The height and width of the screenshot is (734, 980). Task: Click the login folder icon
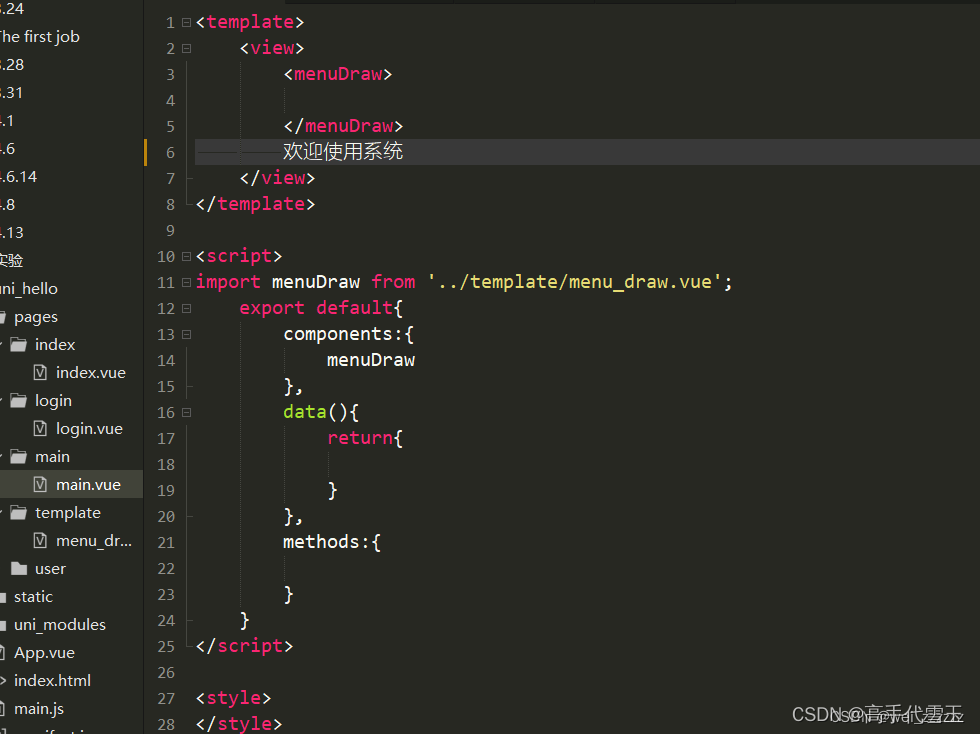point(20,400)
